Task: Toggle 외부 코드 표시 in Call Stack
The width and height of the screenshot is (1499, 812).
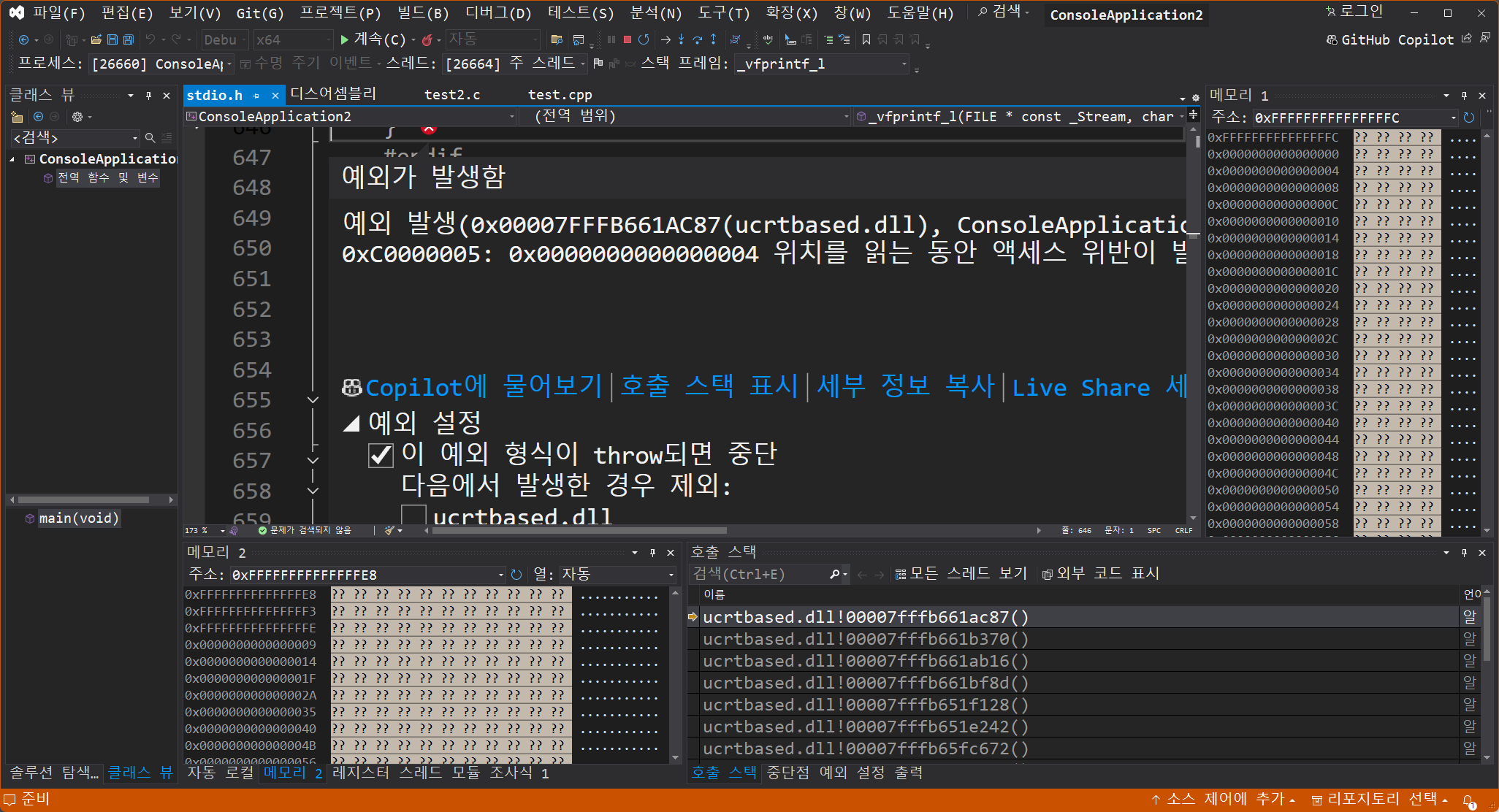Action: (1101, 574)
